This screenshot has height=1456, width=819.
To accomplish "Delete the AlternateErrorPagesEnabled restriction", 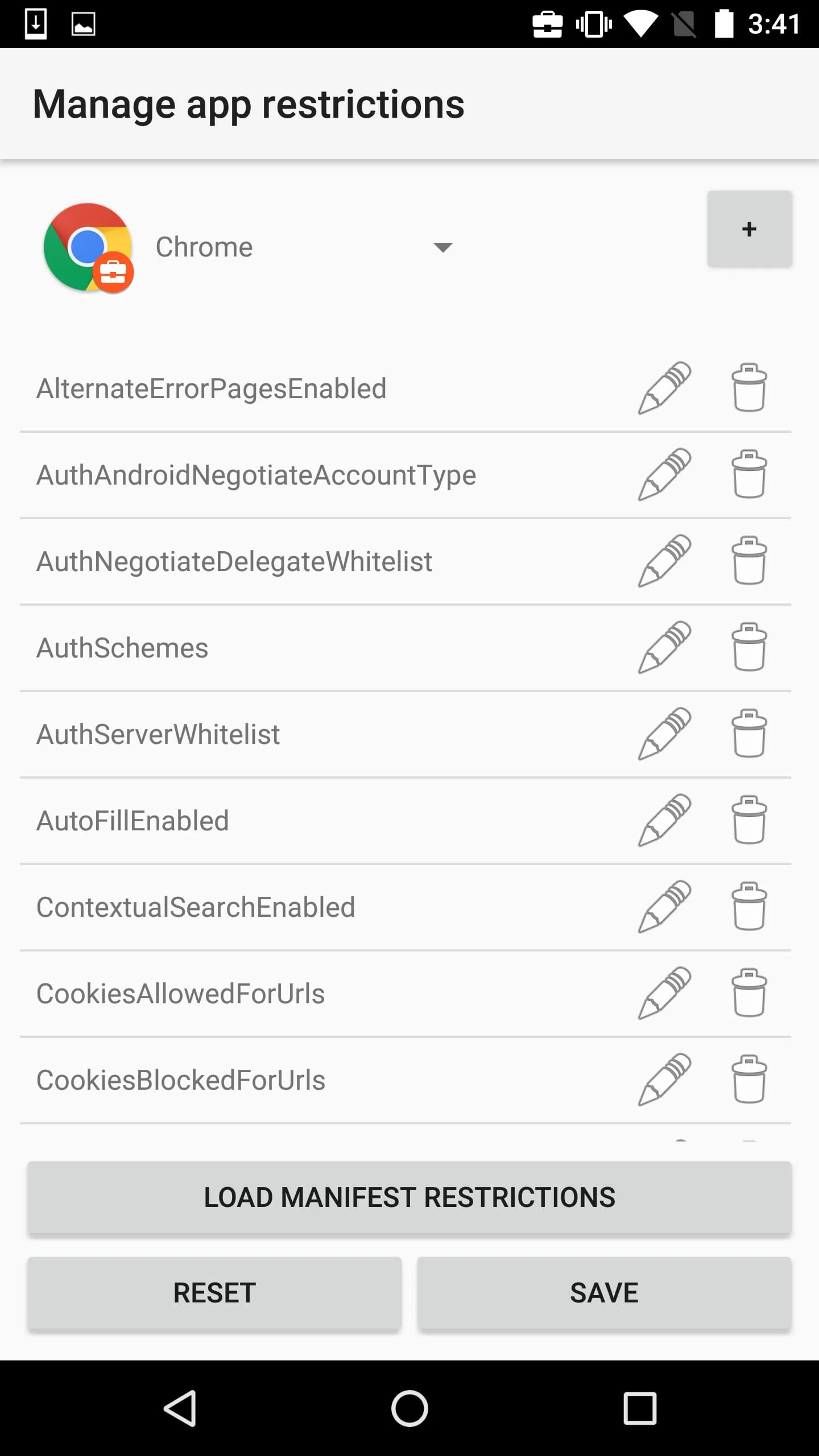I will (x=749, y=388).
